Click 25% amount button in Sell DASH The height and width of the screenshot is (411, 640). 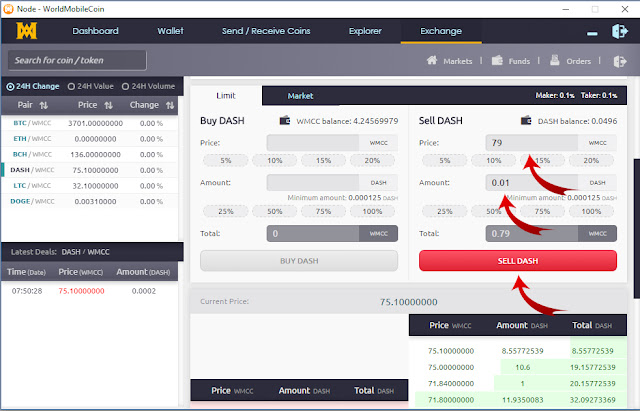444,211
